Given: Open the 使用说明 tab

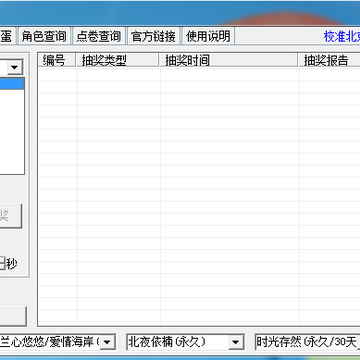Looking at the screenshot, I should [x=208, y=36].
